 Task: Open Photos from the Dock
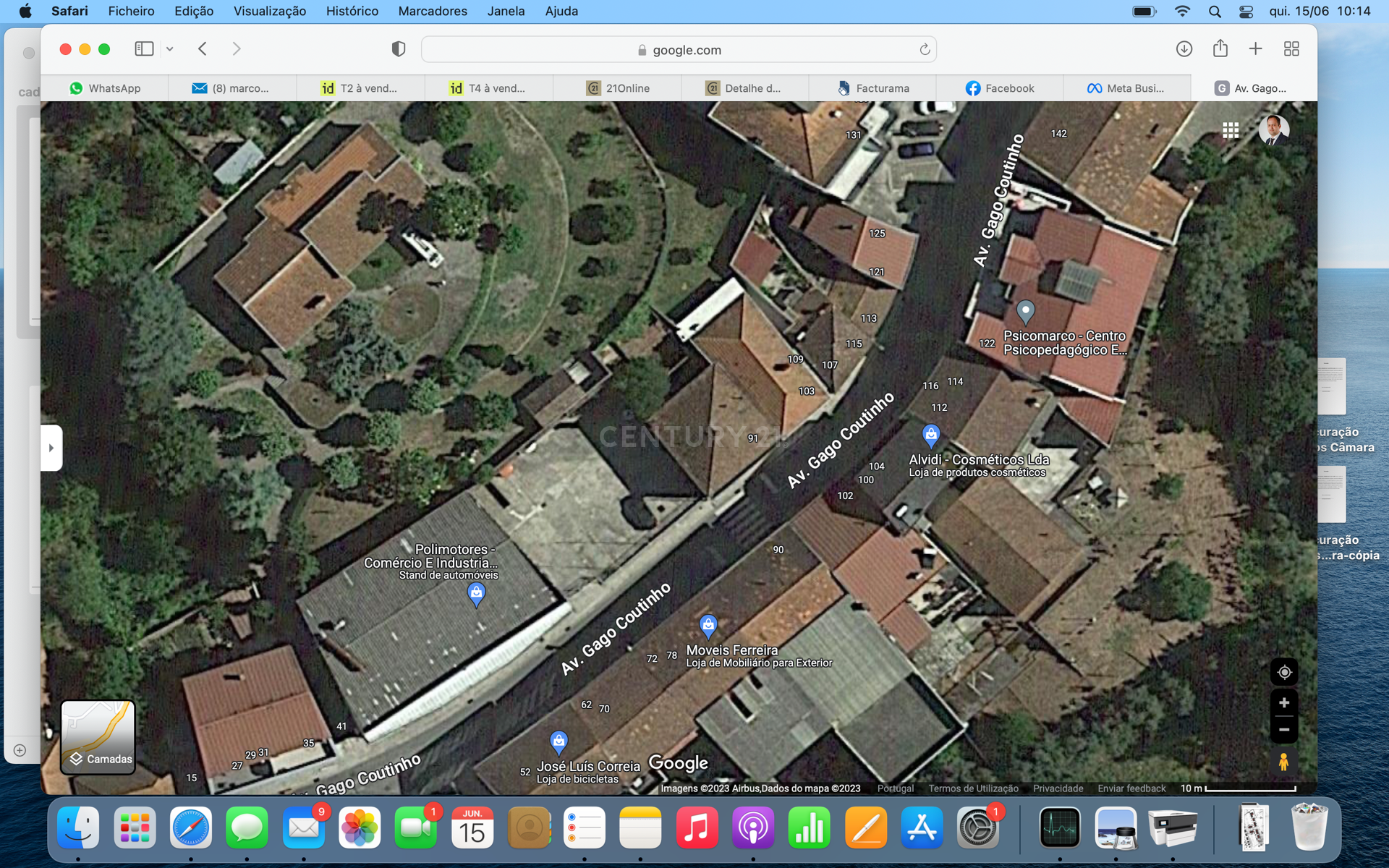[360, 827]
